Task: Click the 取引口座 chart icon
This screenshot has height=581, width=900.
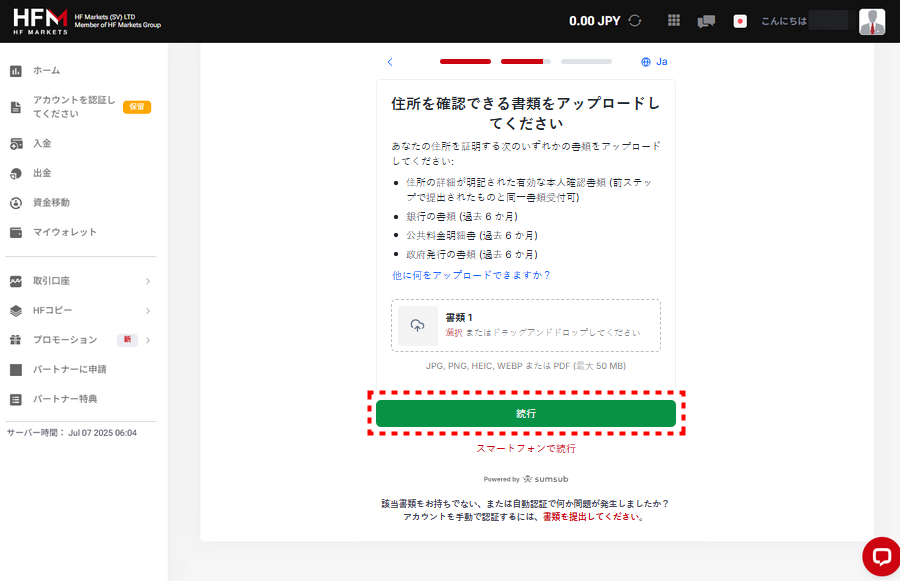Action: (16, 281)
